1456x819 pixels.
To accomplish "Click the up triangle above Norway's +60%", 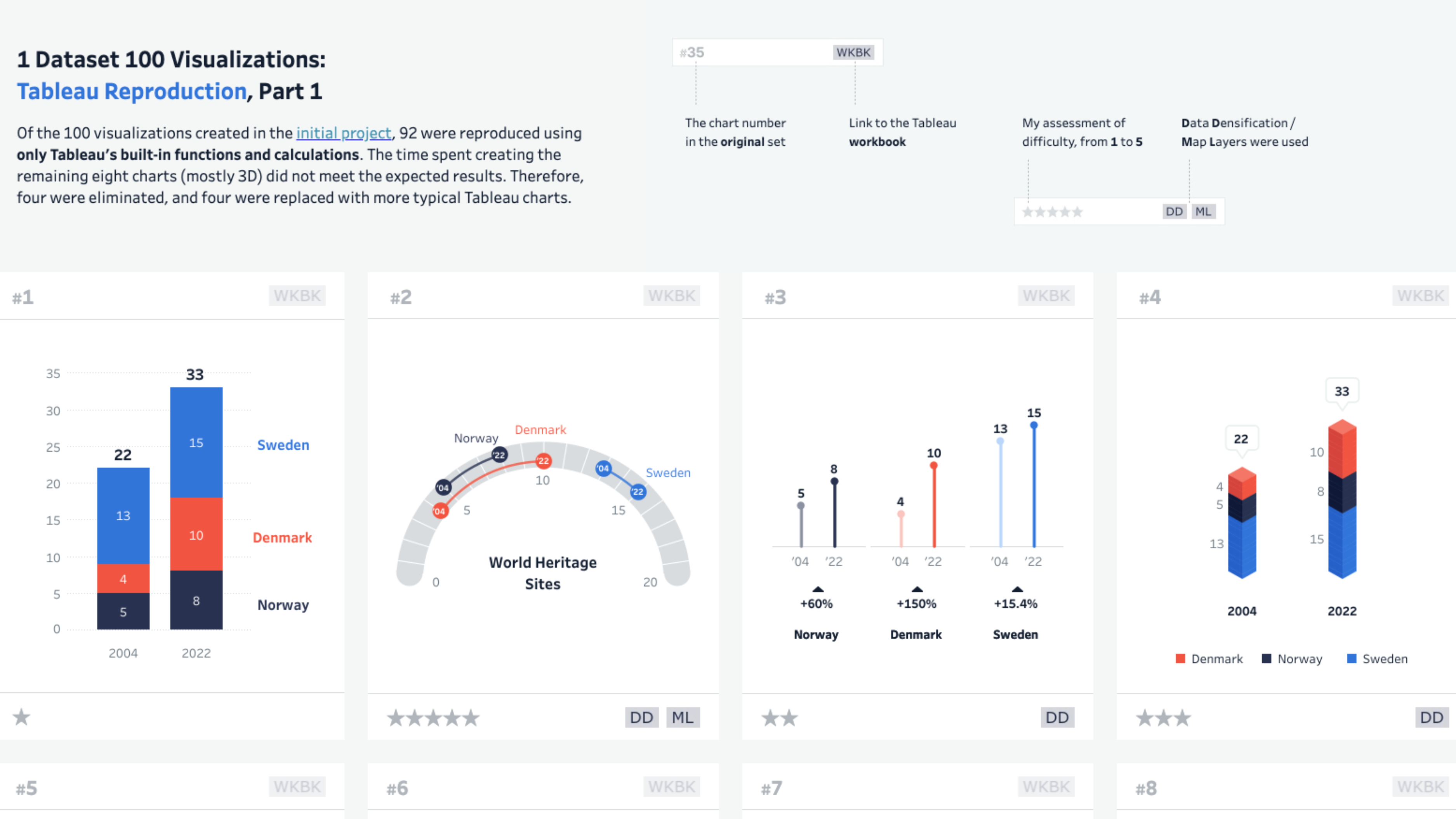I will point(817,589).
